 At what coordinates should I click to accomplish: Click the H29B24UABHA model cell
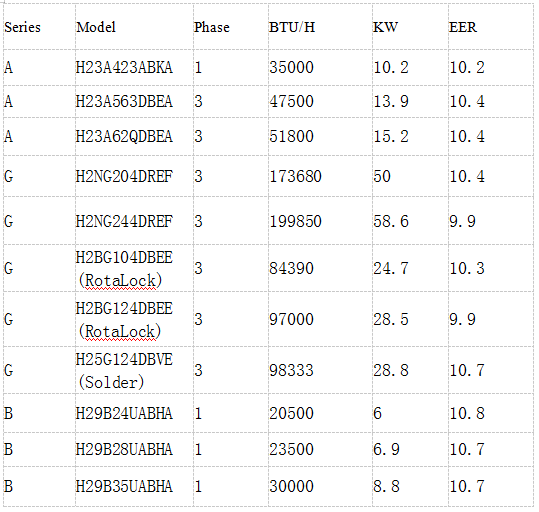134,413
